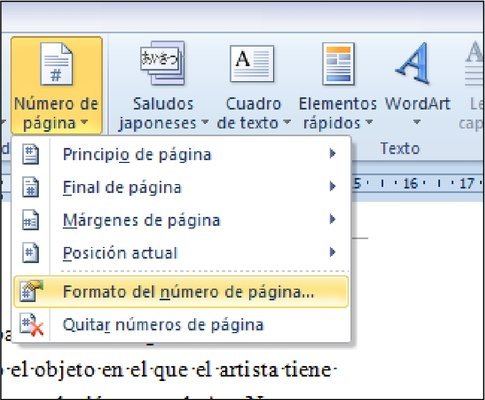Click the Cuadro de texto icon
Image resolution: width=485 pixels, height=400 pixels.
252,64
